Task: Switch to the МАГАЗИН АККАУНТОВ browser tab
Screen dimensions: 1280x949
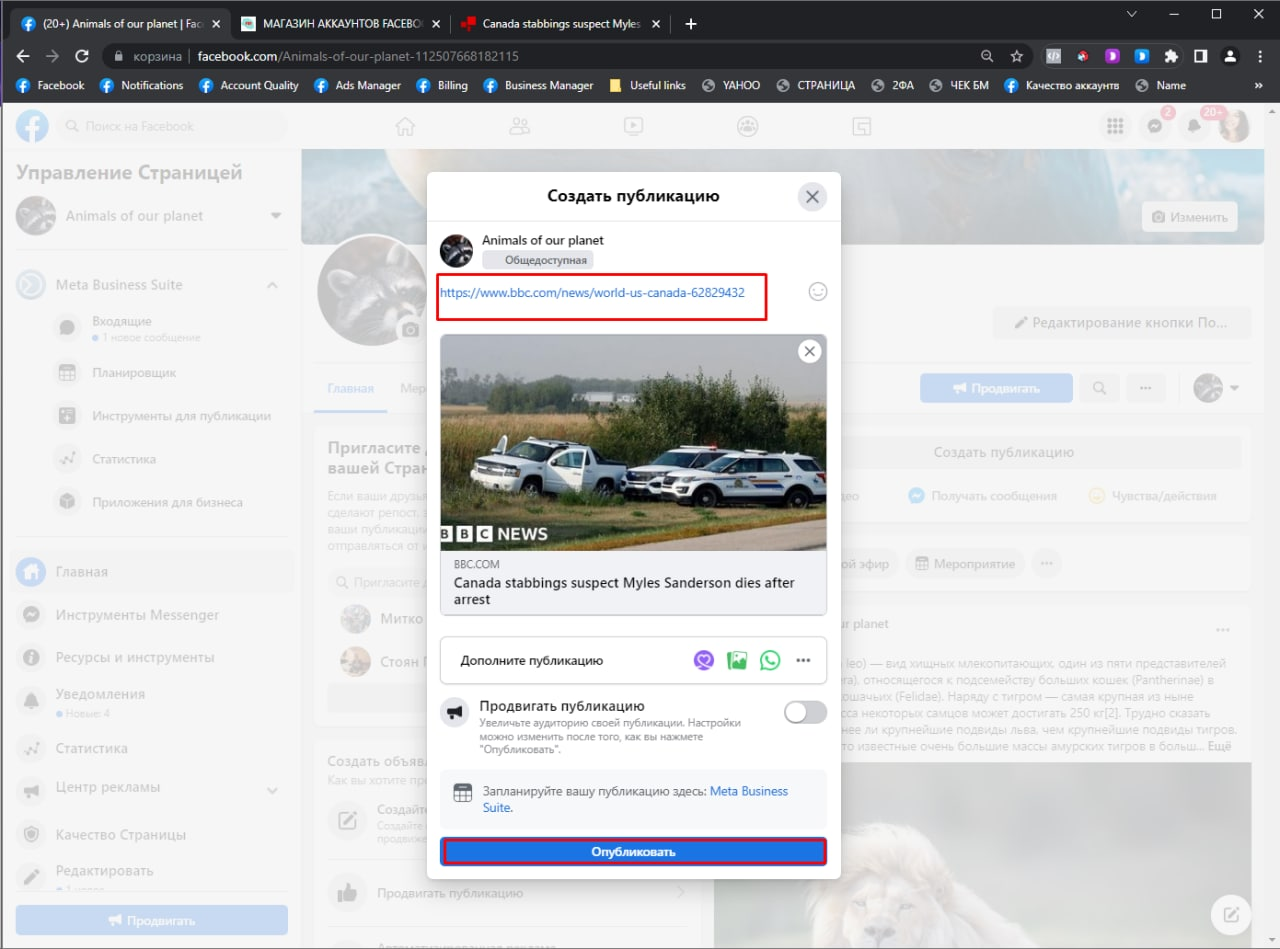Action: (x=339, y=24)
